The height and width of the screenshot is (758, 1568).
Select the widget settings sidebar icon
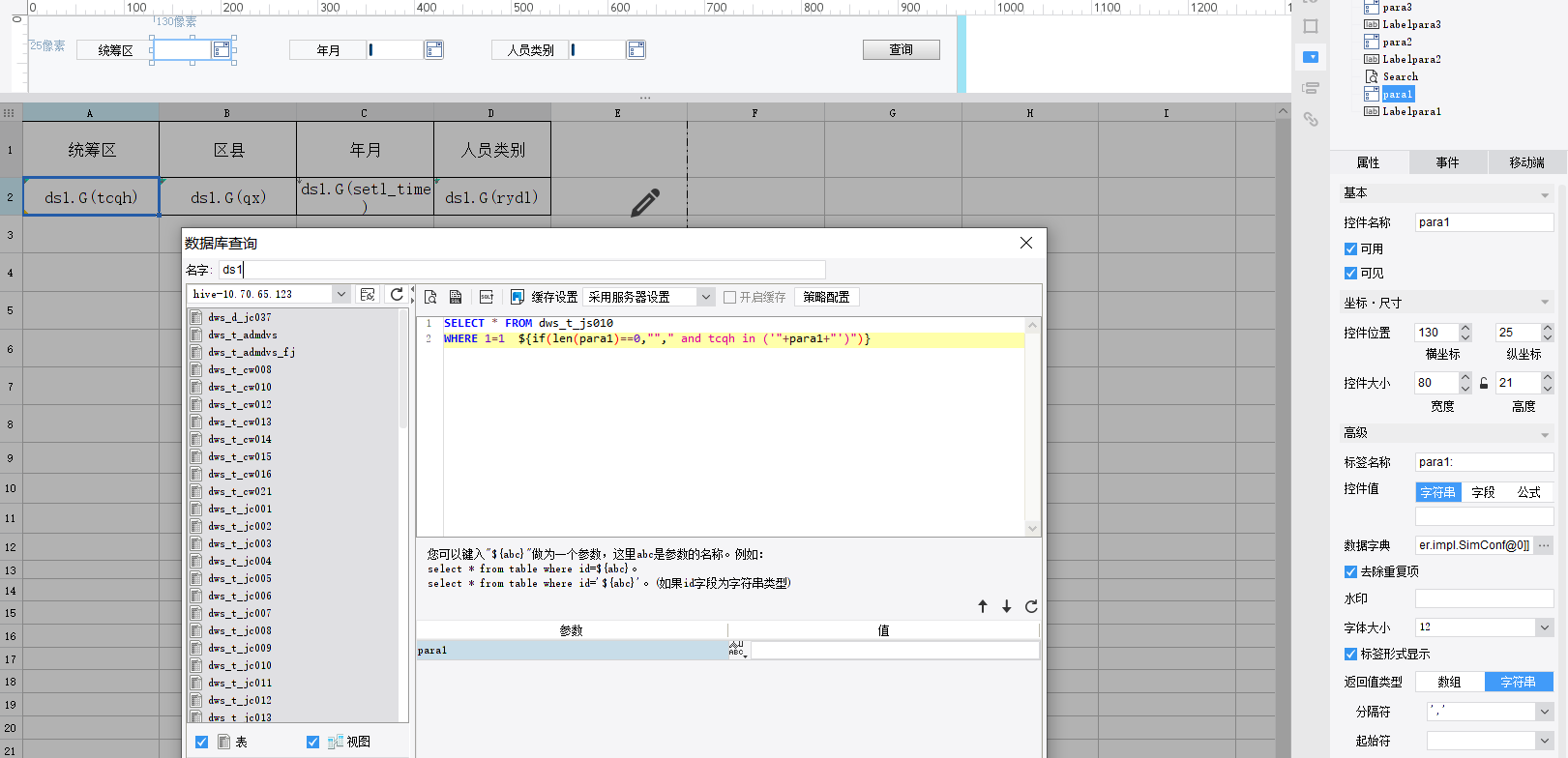click(x=1311, y=57)
